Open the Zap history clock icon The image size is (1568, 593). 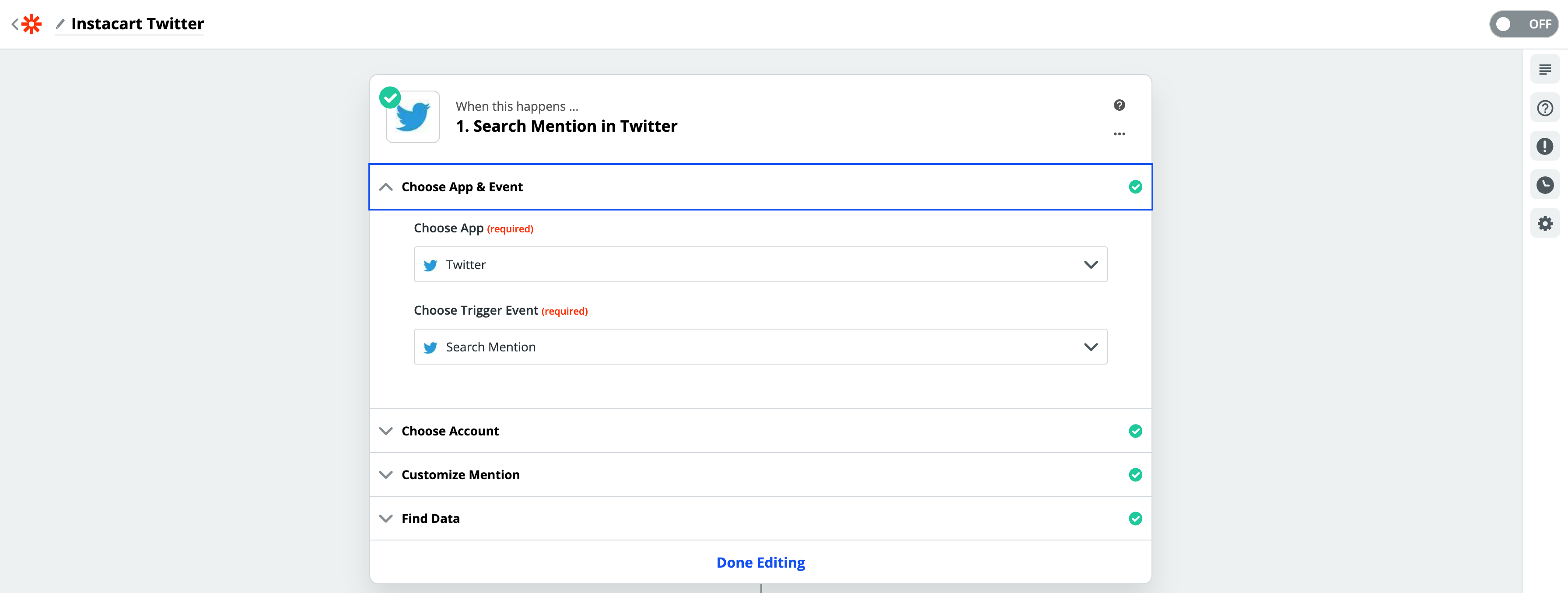pos(1545,185)
